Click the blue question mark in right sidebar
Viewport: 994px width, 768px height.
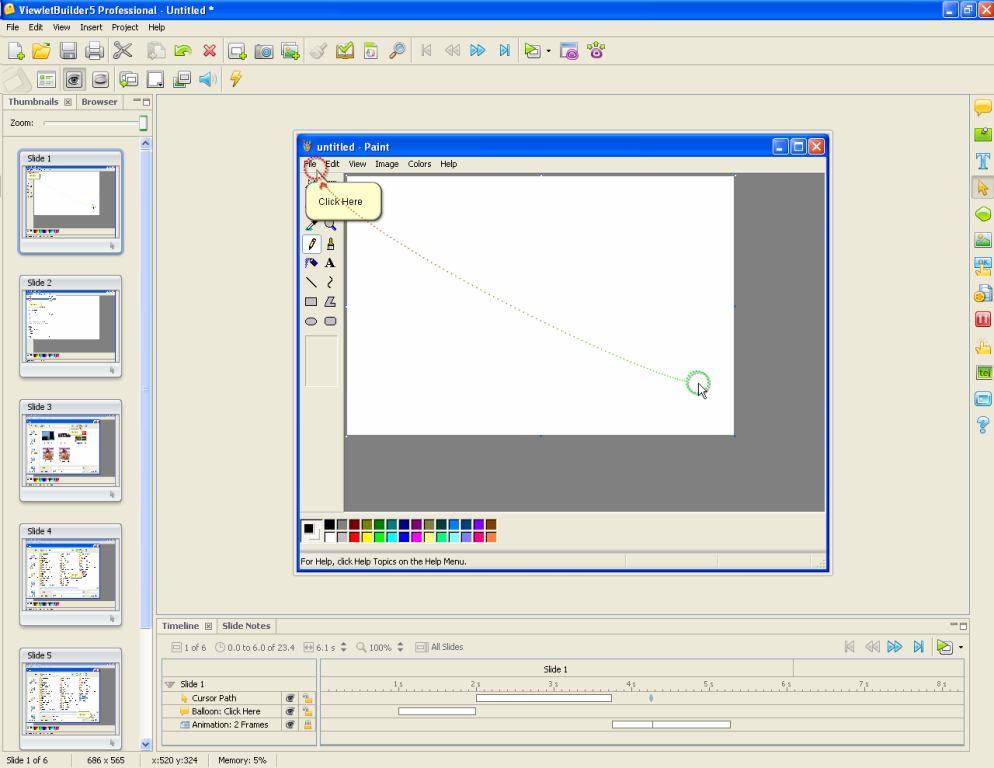tap(983, 424)
